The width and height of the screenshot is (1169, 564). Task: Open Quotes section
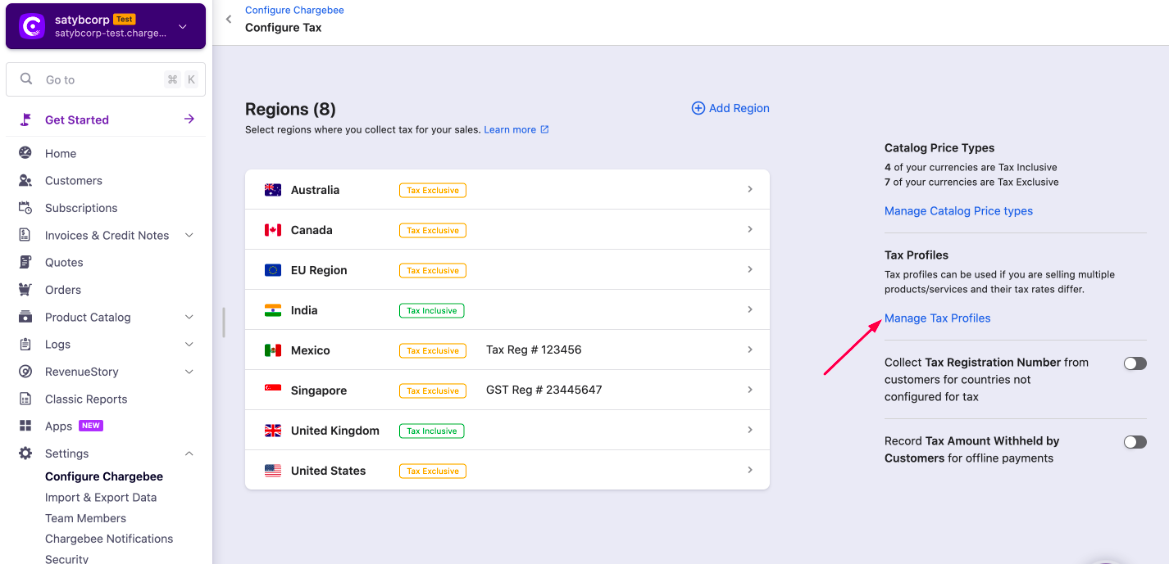[64, 262]
